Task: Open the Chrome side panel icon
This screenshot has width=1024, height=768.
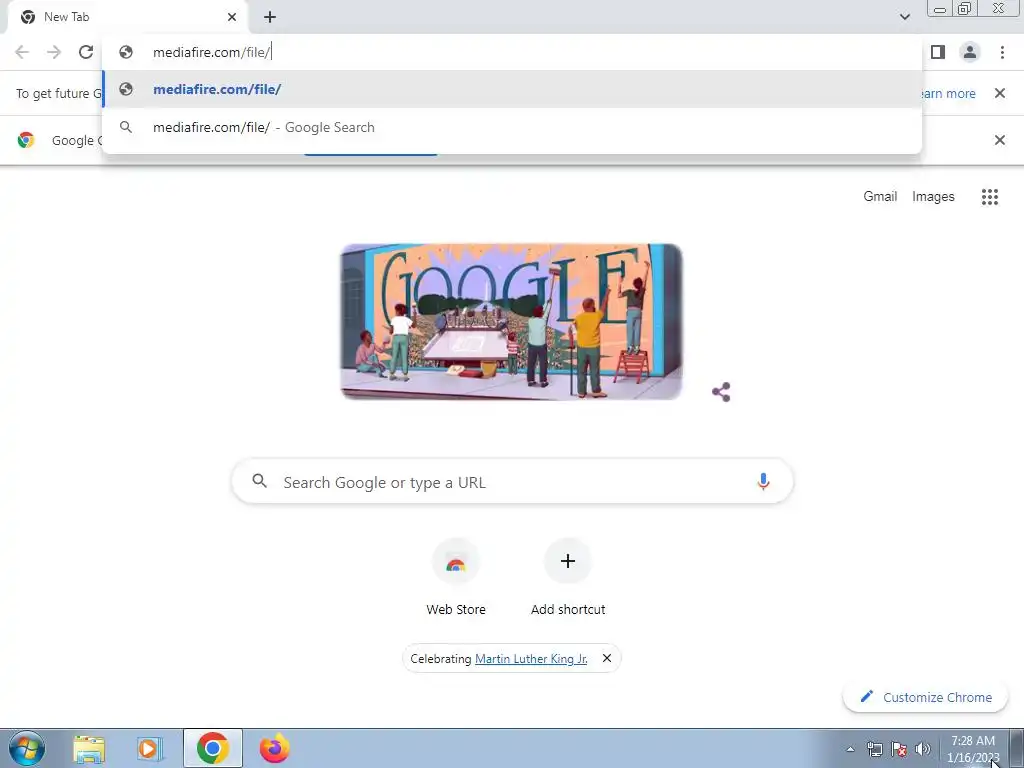Action: pyautogui.click(x=938, y=52)
